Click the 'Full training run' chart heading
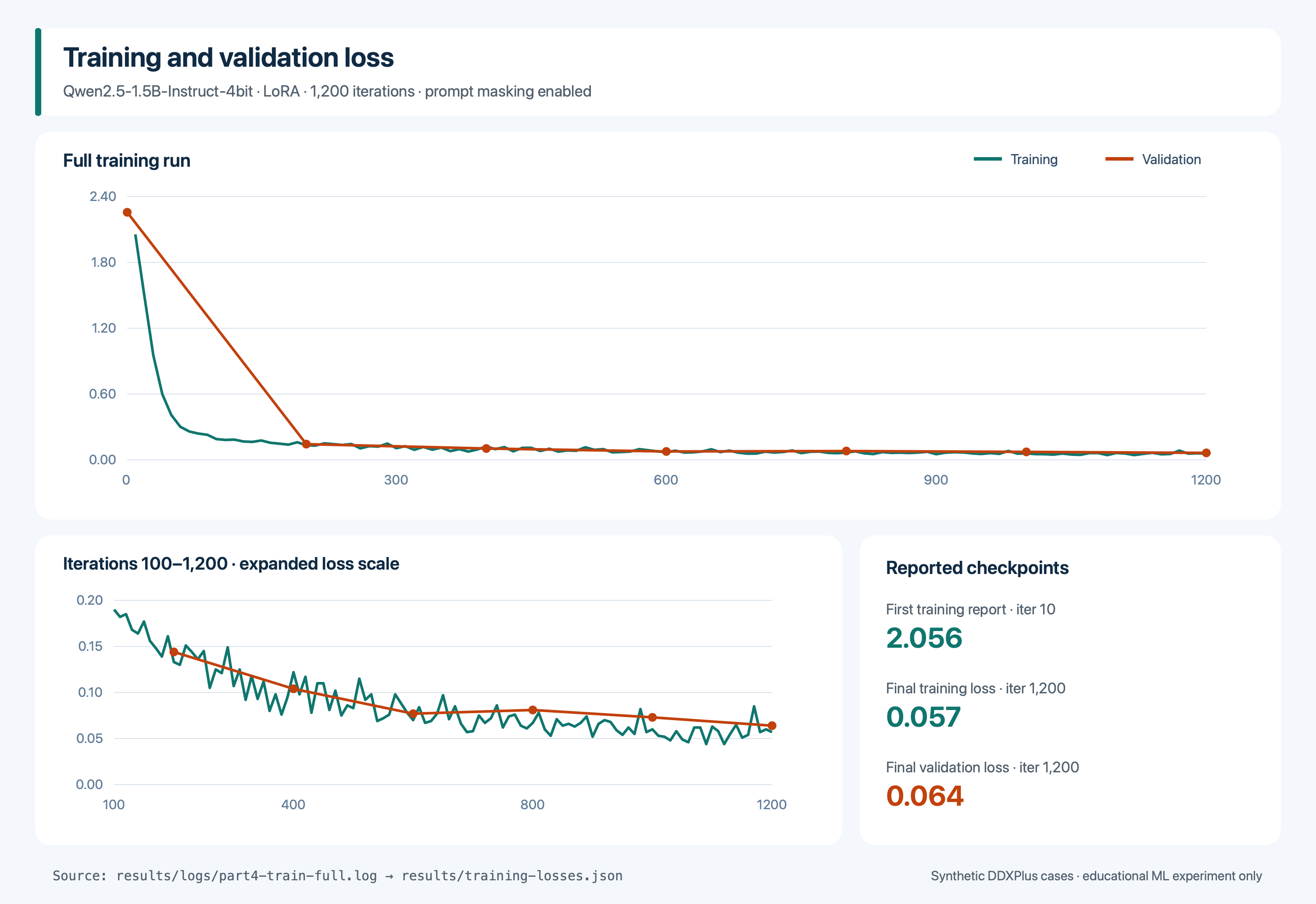 pyautogui.click(x=127, y=160)
